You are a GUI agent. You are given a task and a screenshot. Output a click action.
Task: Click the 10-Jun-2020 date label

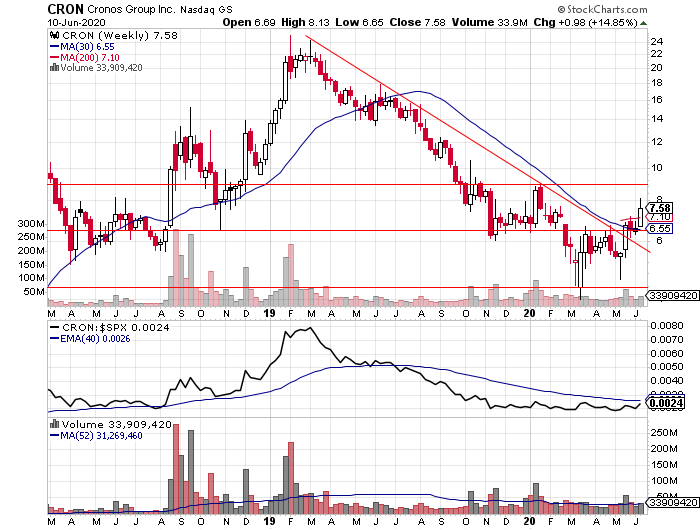[x=77, y=22]
